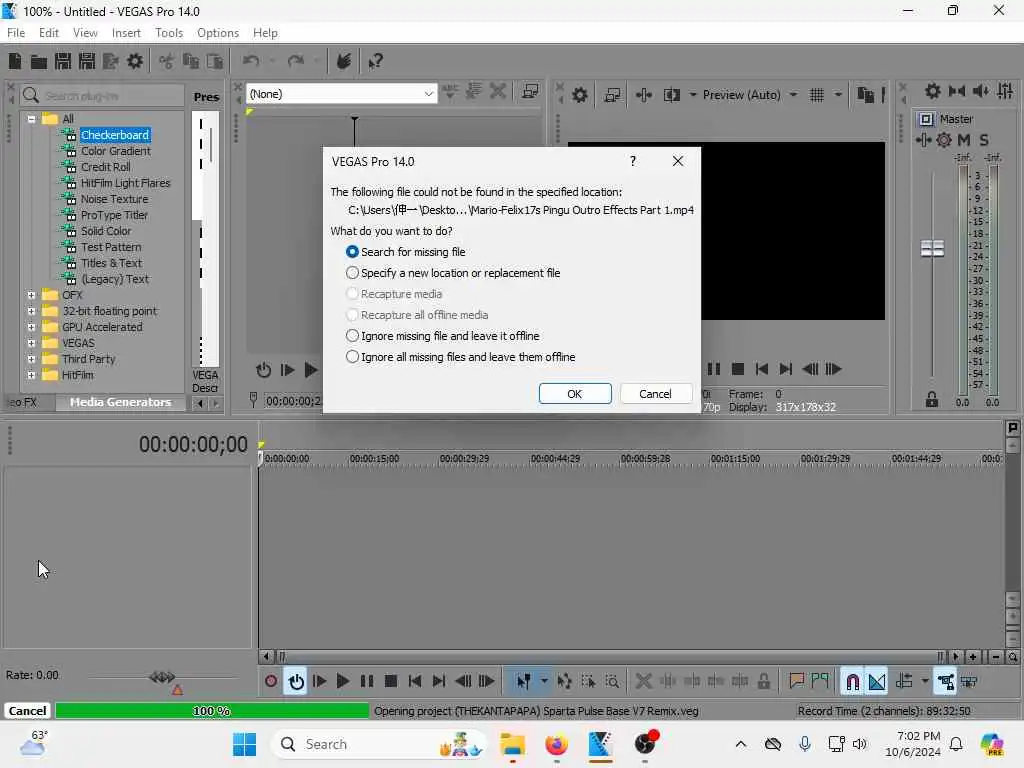Image resolution: width=1024 pixels, height=768 pixels.
Task: Expand the GPU Accelerated folder
Action: pyautogui.click(x=31, y=327)
